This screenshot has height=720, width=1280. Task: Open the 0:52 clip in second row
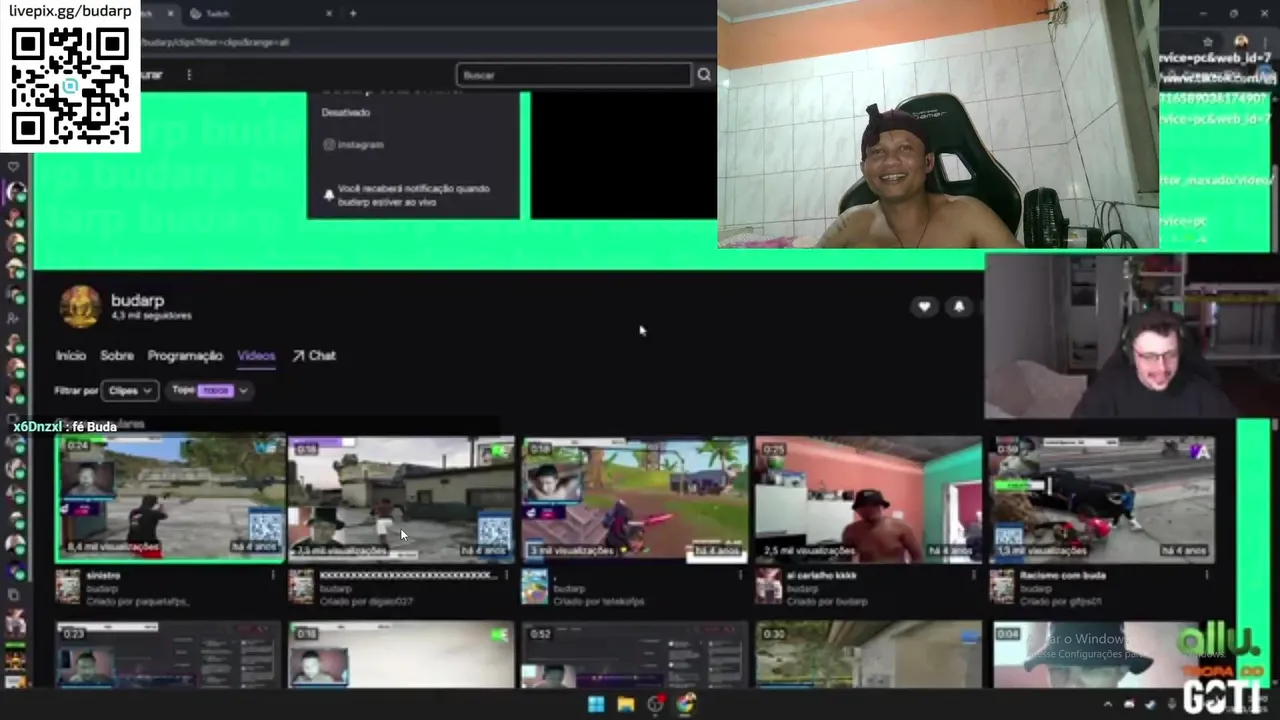coord(635,655)
